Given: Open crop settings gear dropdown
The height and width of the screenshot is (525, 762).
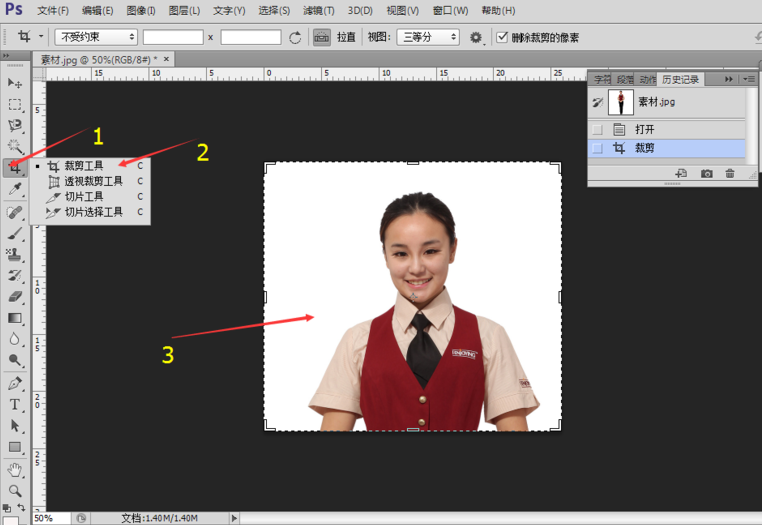Looking at the screenshot, I should (x=478, y=37).
